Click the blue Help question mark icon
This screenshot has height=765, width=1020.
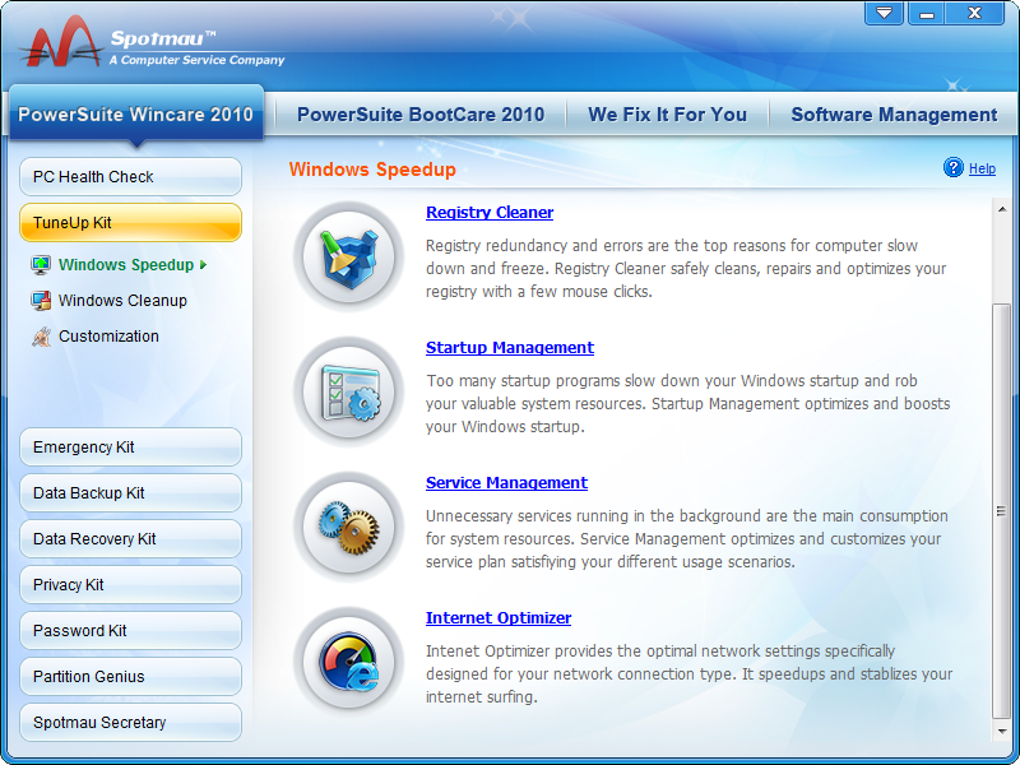click(953, 168)
